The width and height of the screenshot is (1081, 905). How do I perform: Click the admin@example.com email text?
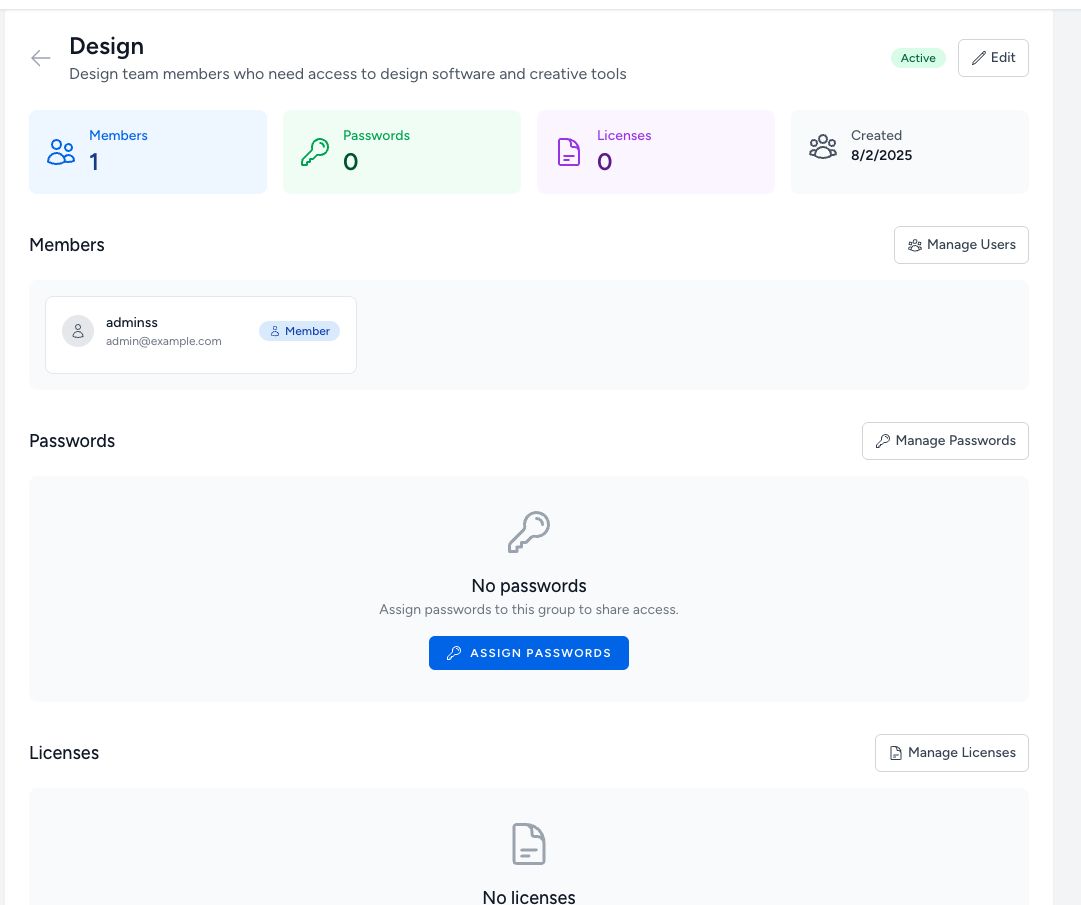[x=164, y=341]
